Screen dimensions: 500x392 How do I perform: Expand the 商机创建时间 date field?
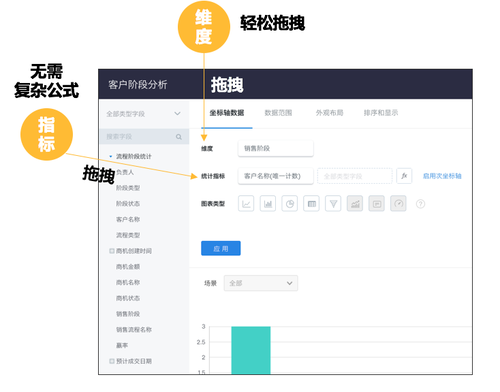pyautogui.click(x=112, y=251)
